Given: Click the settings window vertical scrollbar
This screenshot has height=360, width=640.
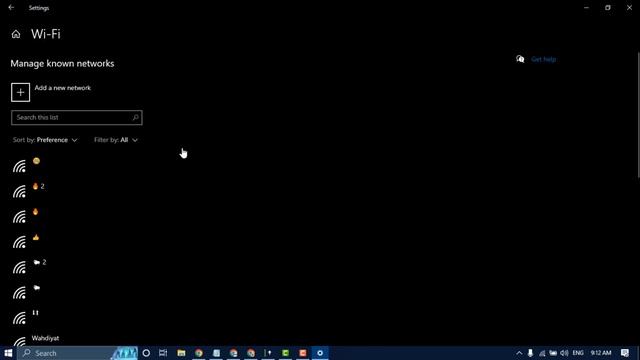Looking at the screenshot, I should 638,115.
